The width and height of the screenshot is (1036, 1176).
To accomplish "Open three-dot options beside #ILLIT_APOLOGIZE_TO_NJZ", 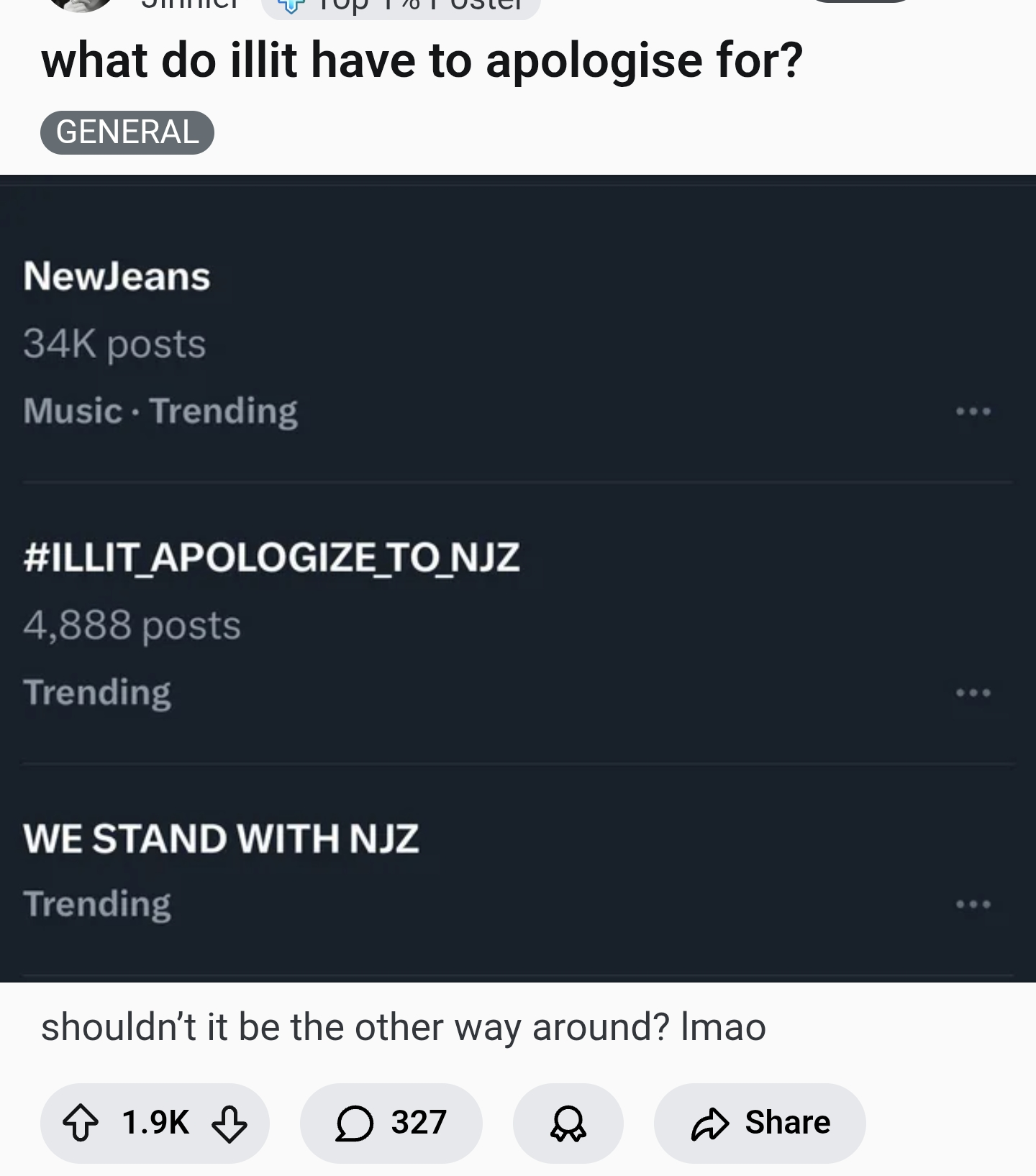I will 973,693.
